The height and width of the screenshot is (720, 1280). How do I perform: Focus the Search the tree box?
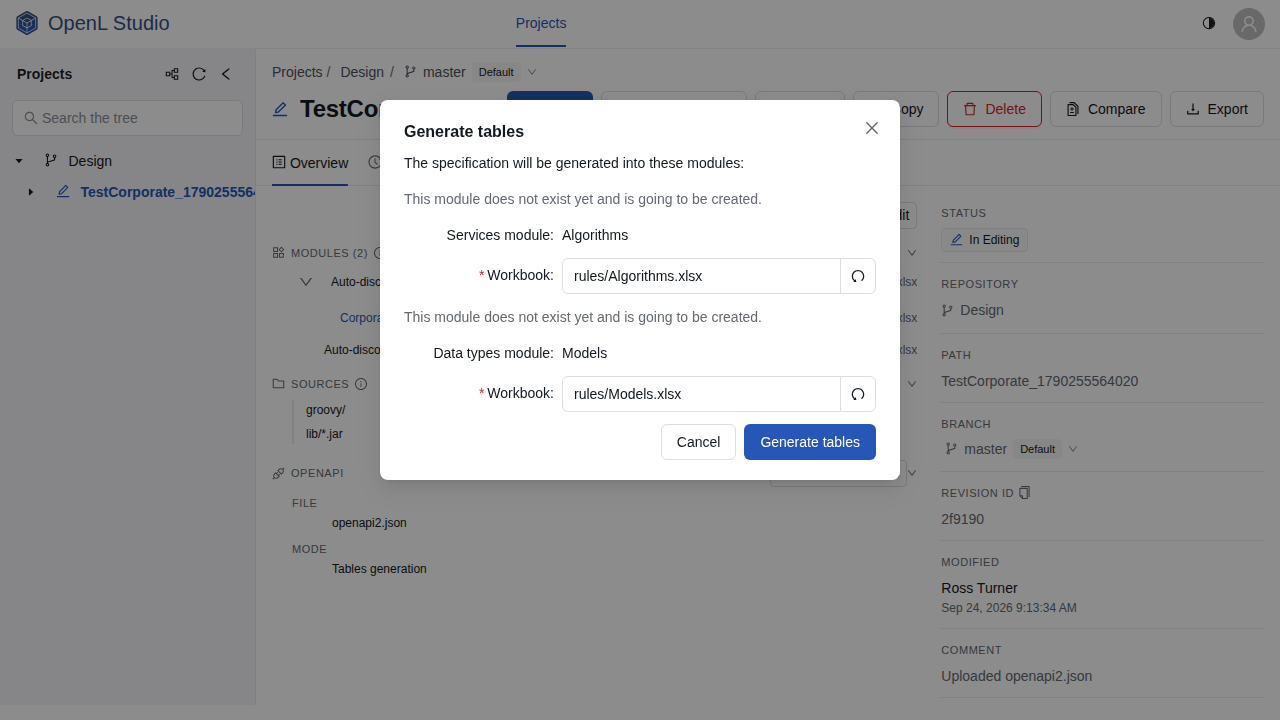click(x=127, y=118)
